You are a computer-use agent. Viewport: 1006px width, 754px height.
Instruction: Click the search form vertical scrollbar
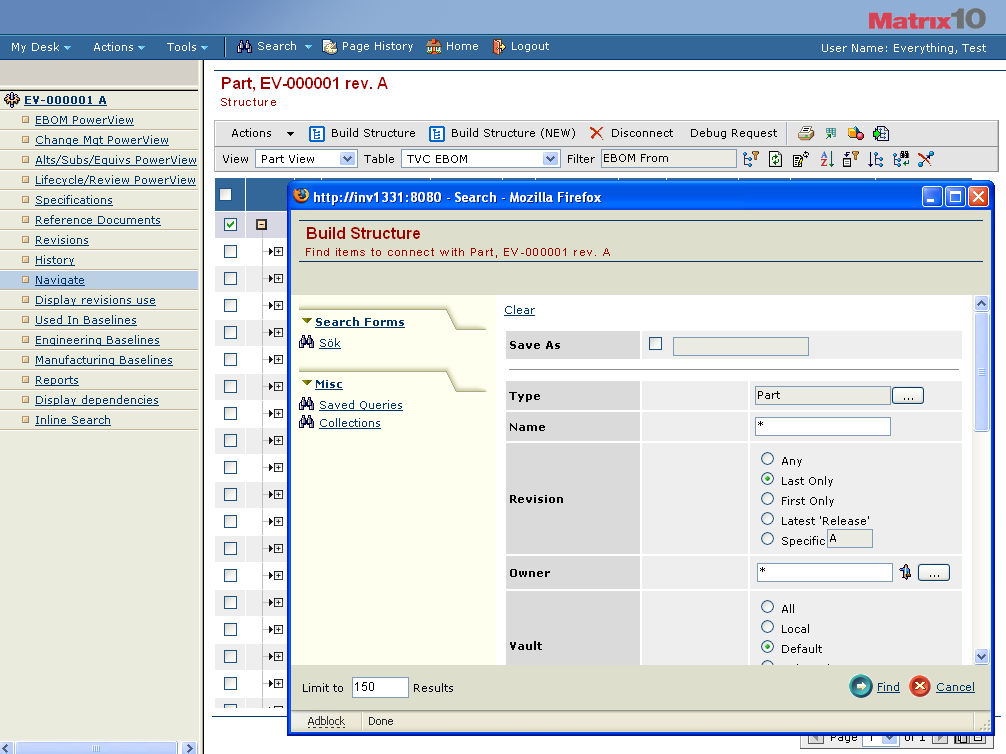pos(981,372)
